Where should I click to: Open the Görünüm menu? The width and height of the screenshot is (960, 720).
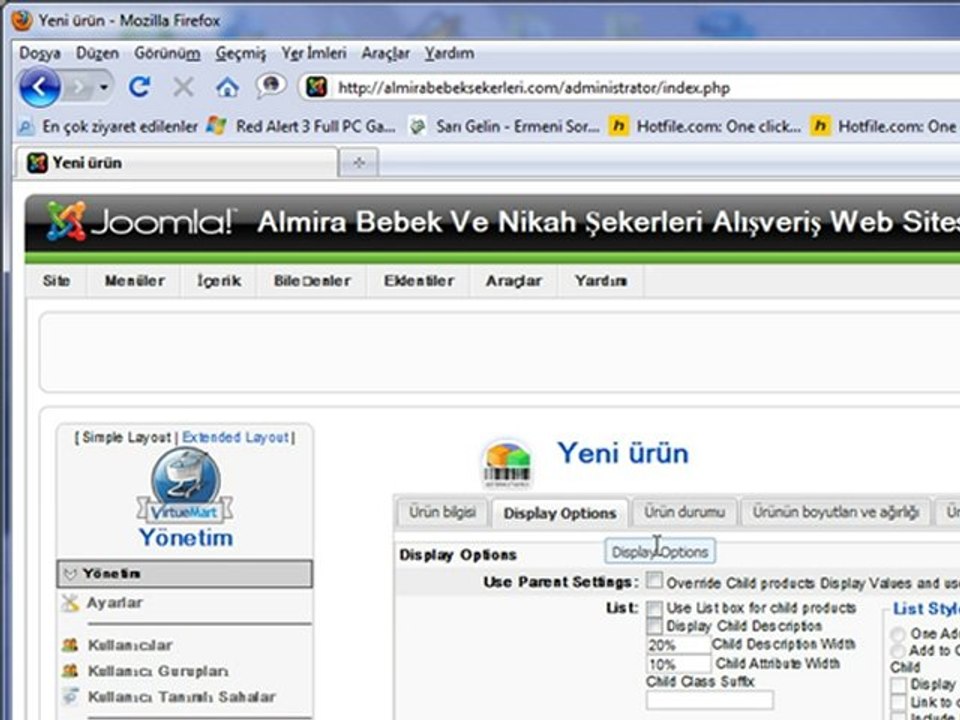click(167, 53)
